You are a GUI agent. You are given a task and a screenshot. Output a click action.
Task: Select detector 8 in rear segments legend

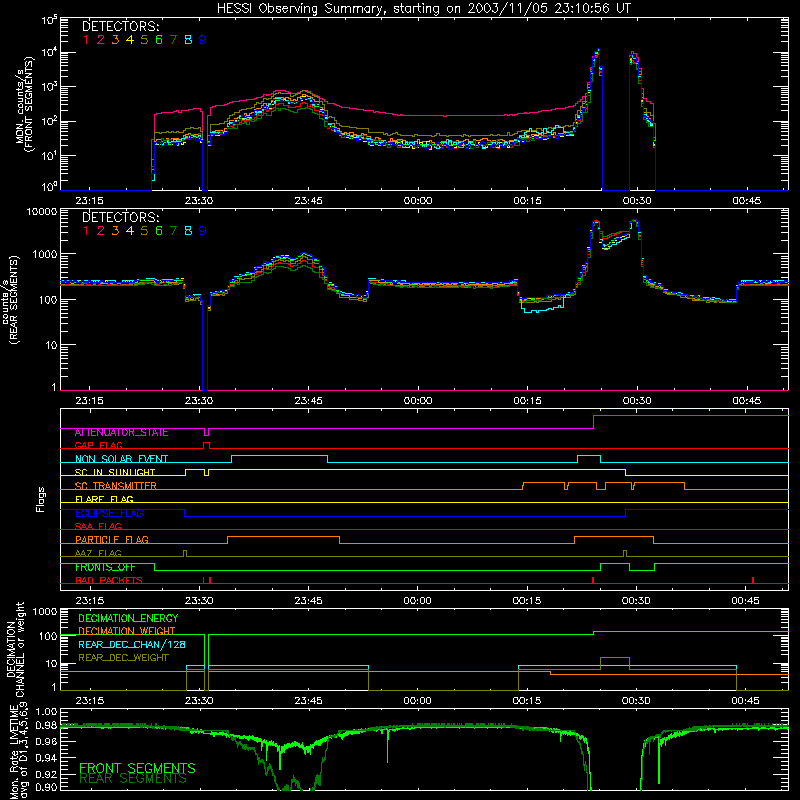tap(188, 231)
